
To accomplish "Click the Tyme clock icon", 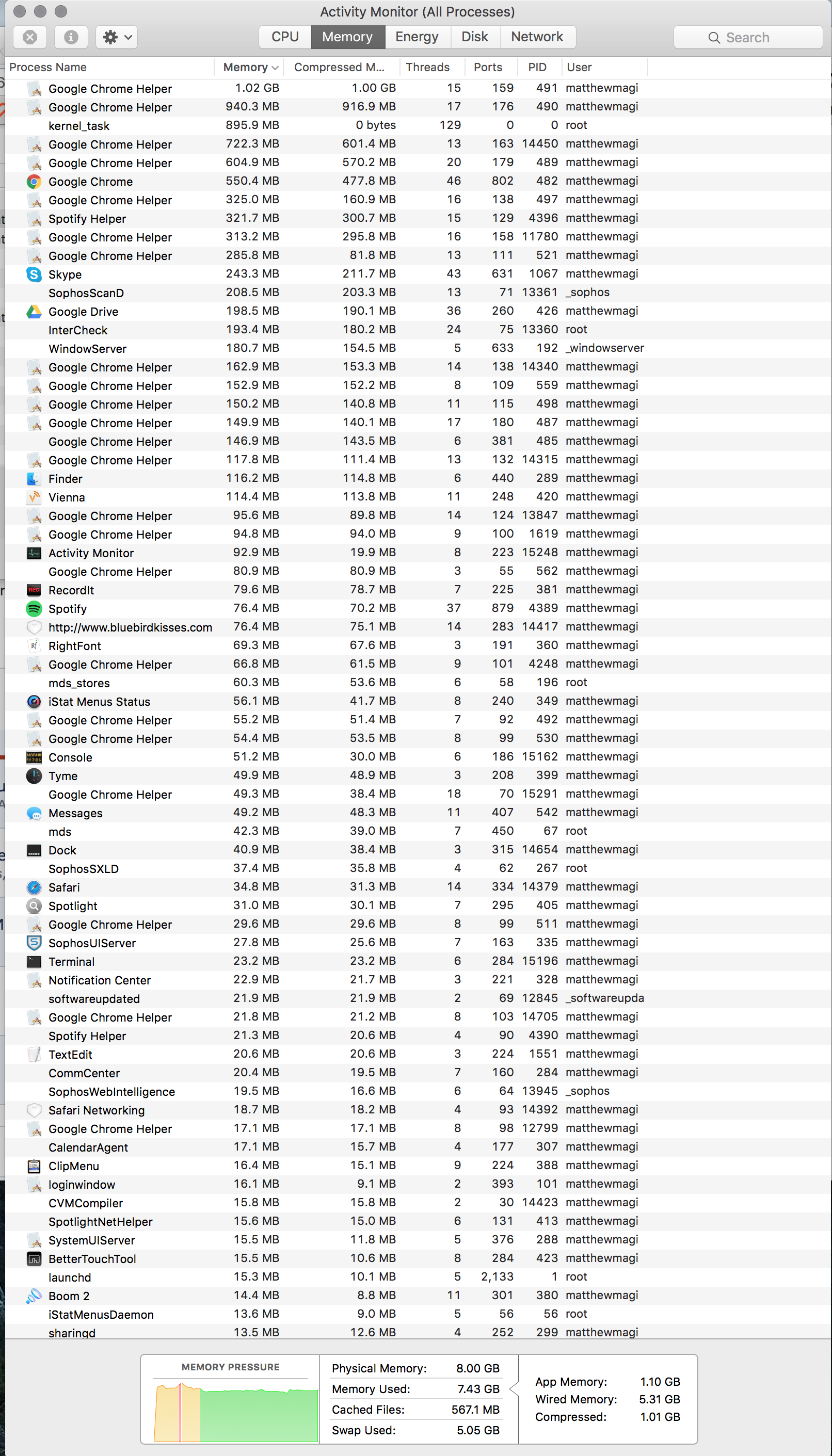I will coord(34,775).
